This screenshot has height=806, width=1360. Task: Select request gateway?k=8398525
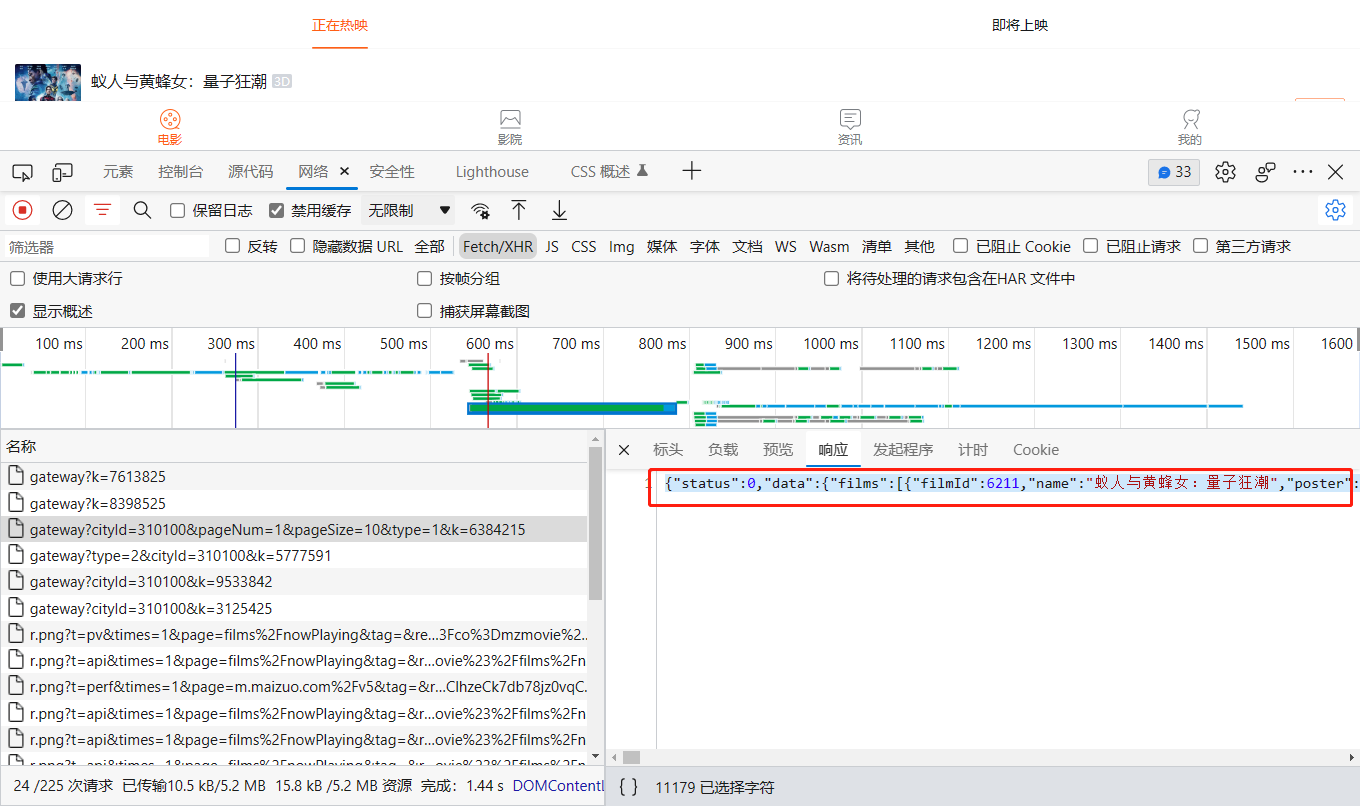[x=294, y=503]
